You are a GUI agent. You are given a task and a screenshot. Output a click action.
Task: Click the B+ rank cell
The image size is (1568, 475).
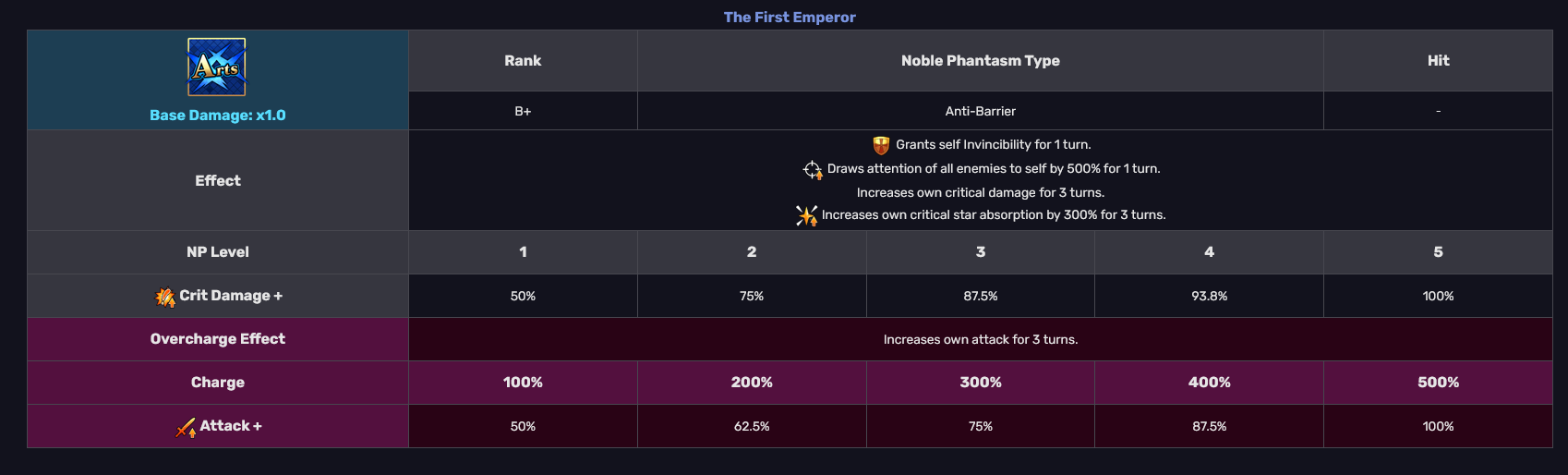pos(523,111)
